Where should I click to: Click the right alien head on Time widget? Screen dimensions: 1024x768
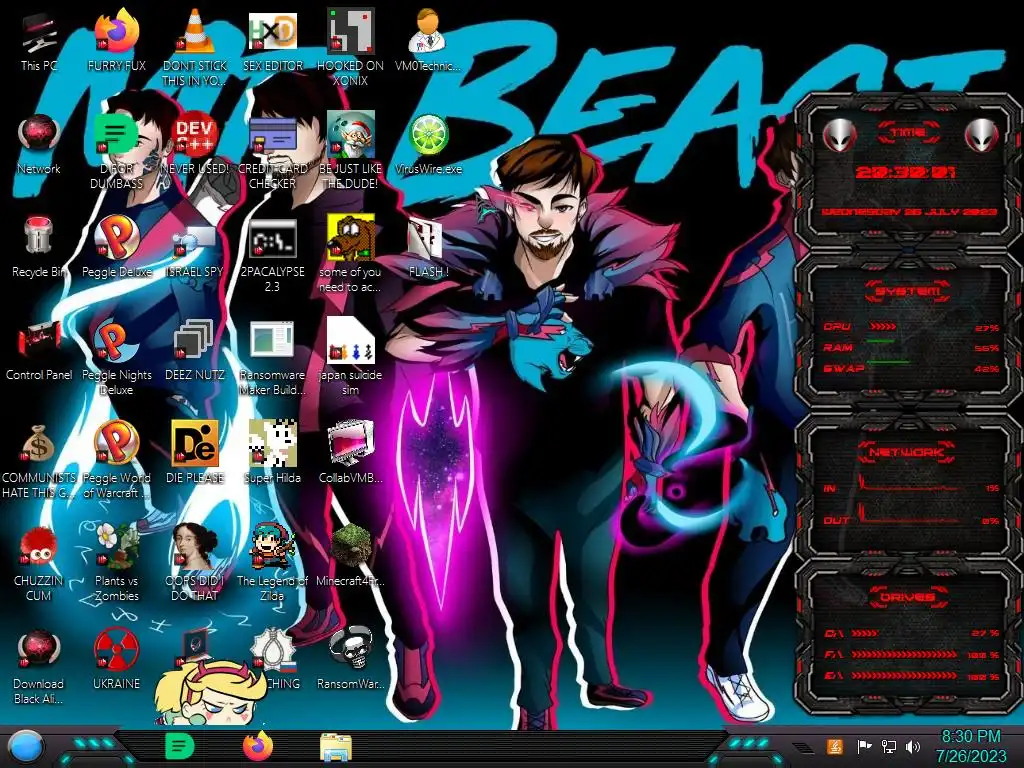pos(982,135)
